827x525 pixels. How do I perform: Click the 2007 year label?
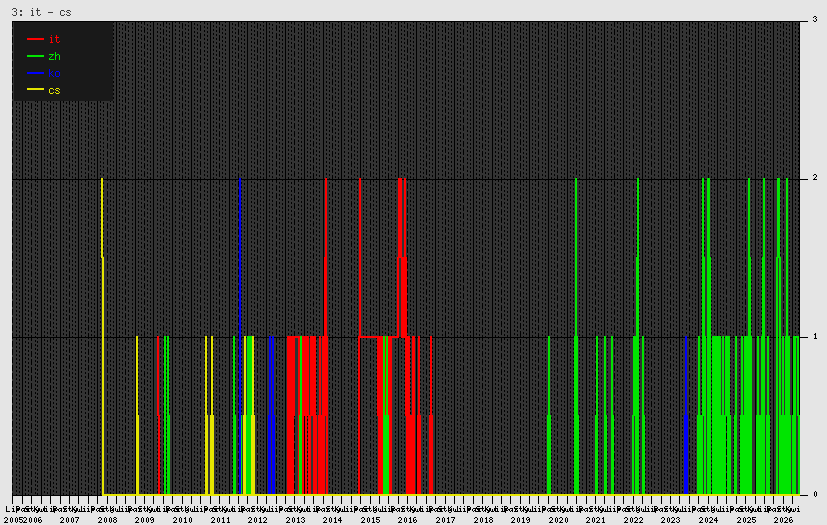[x=70, y=520]
